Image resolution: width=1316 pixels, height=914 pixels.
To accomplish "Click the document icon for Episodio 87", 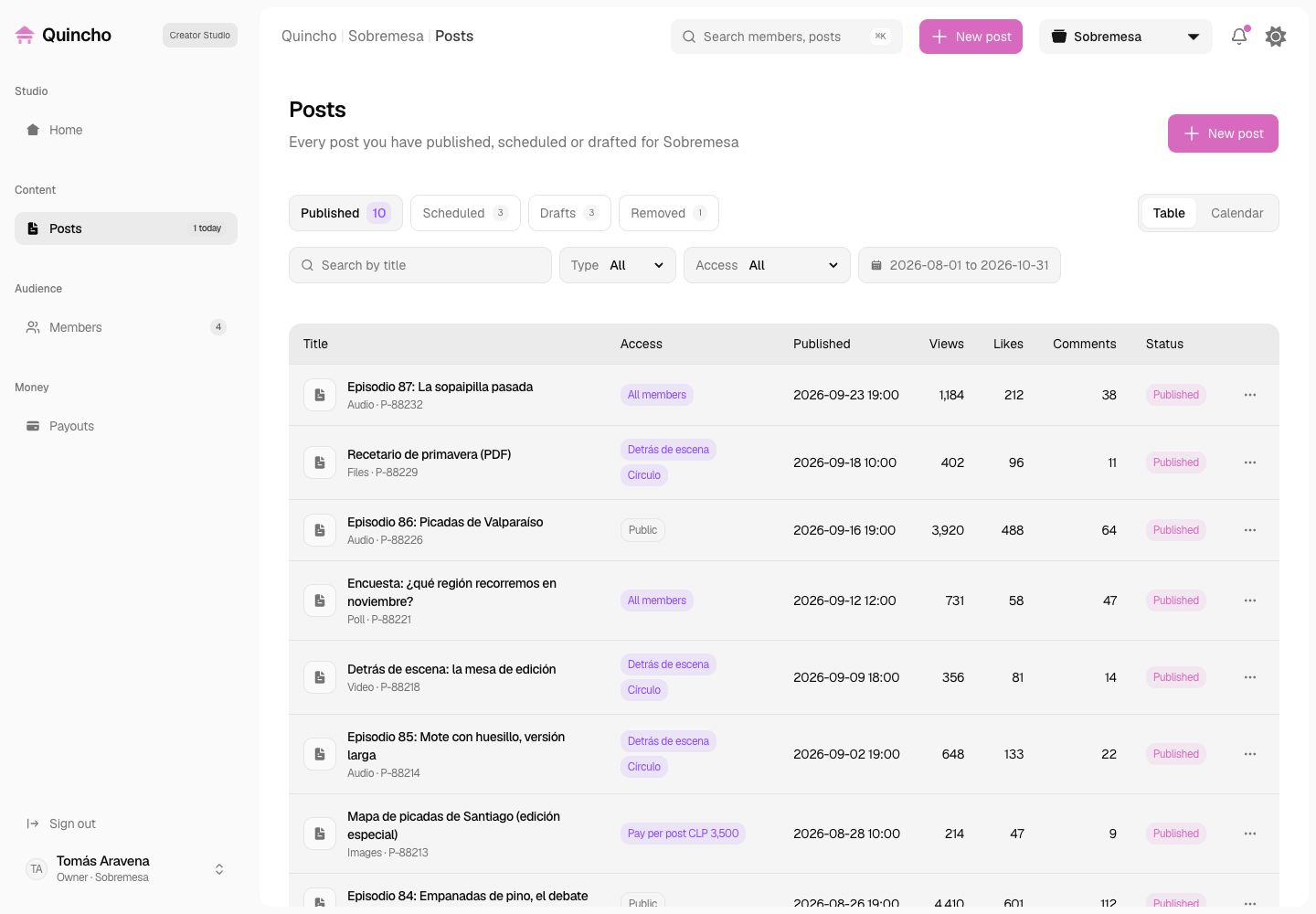I will click(x=320, y=395).
